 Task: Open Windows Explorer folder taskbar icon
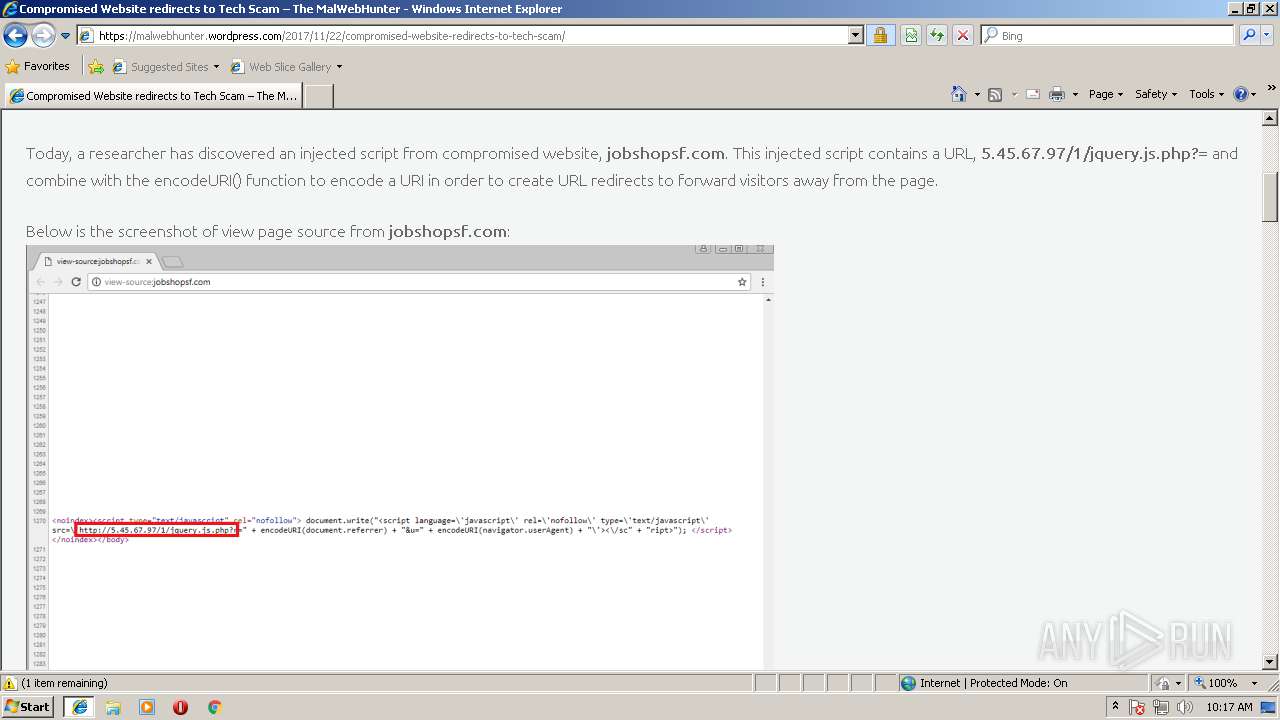coord(113,707)
